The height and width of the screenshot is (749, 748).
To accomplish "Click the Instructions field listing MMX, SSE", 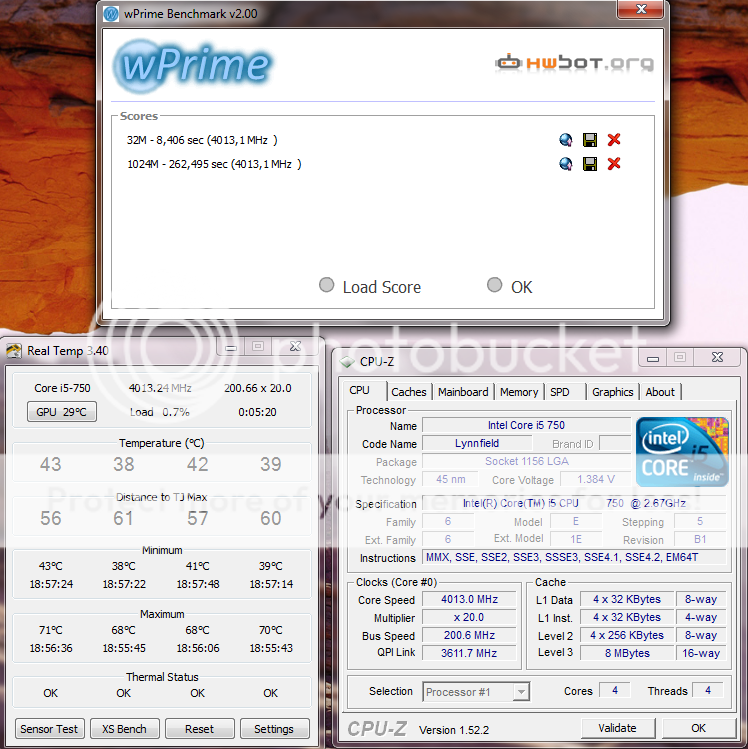I will 575,557.
